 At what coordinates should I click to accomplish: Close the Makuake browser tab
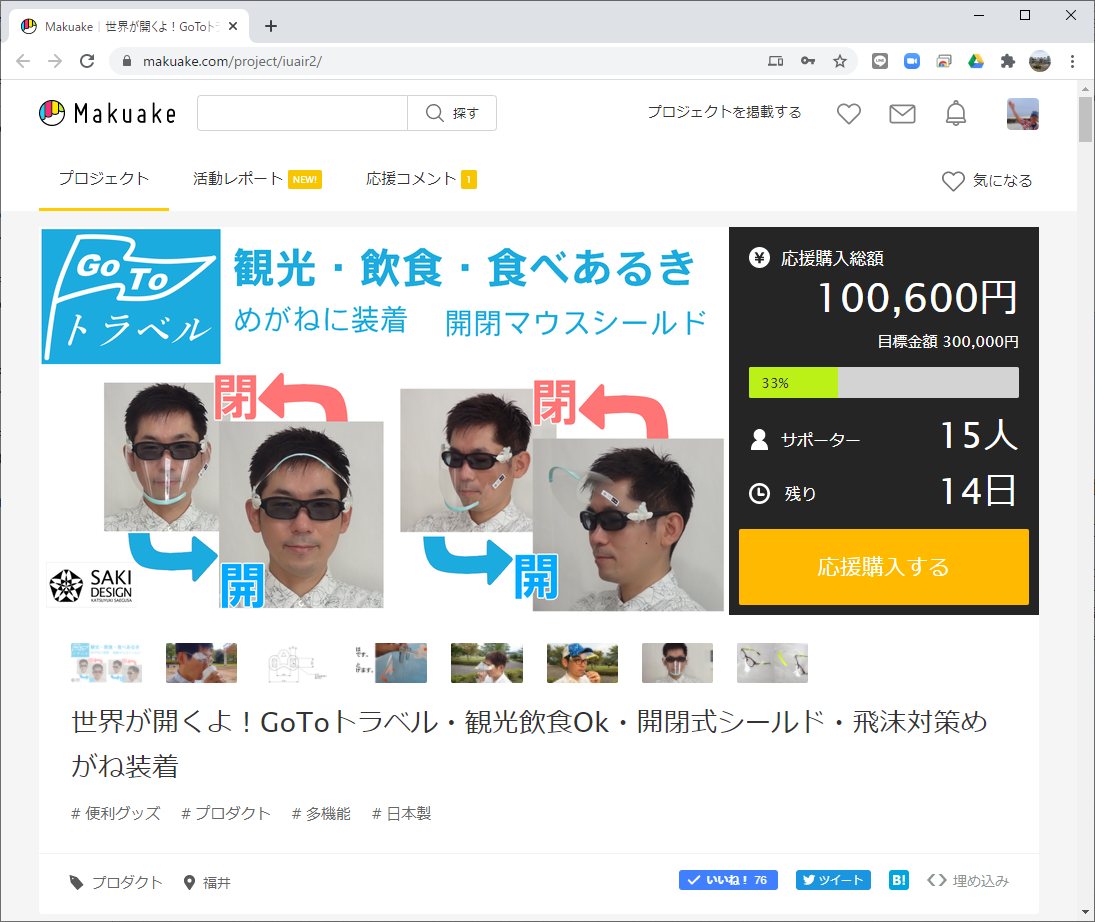(233, 27)
